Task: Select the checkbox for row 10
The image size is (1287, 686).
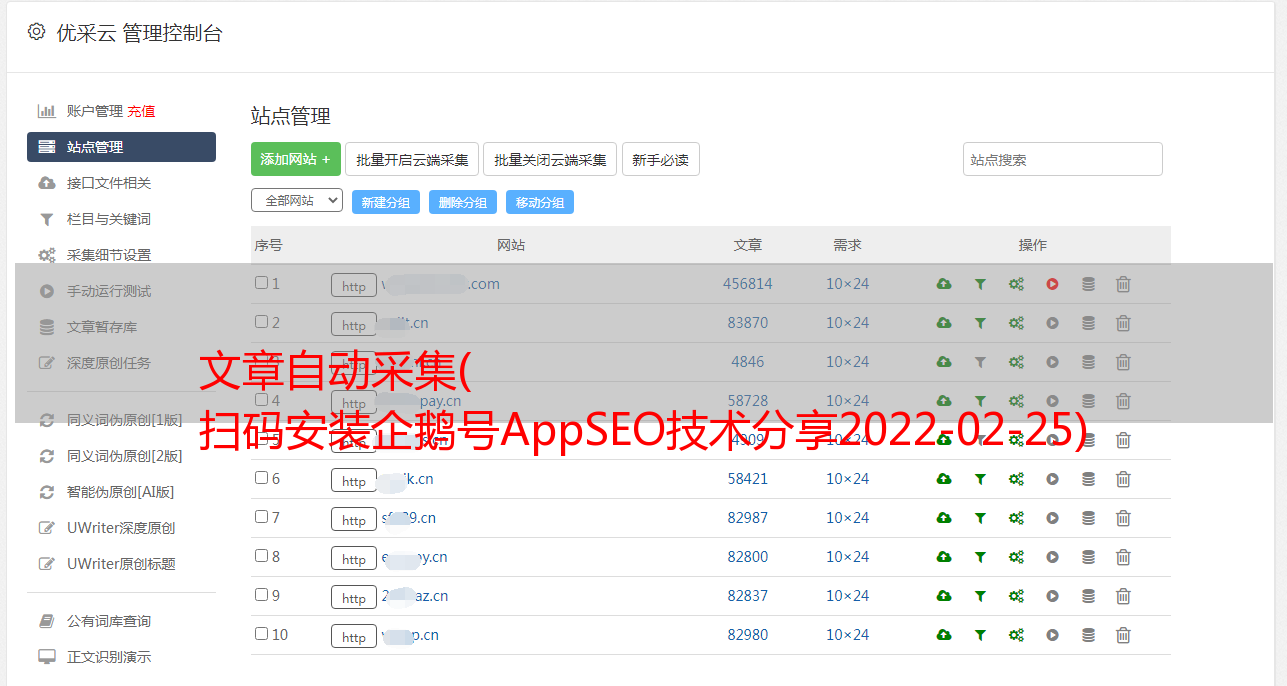Action: pos(261,634)
